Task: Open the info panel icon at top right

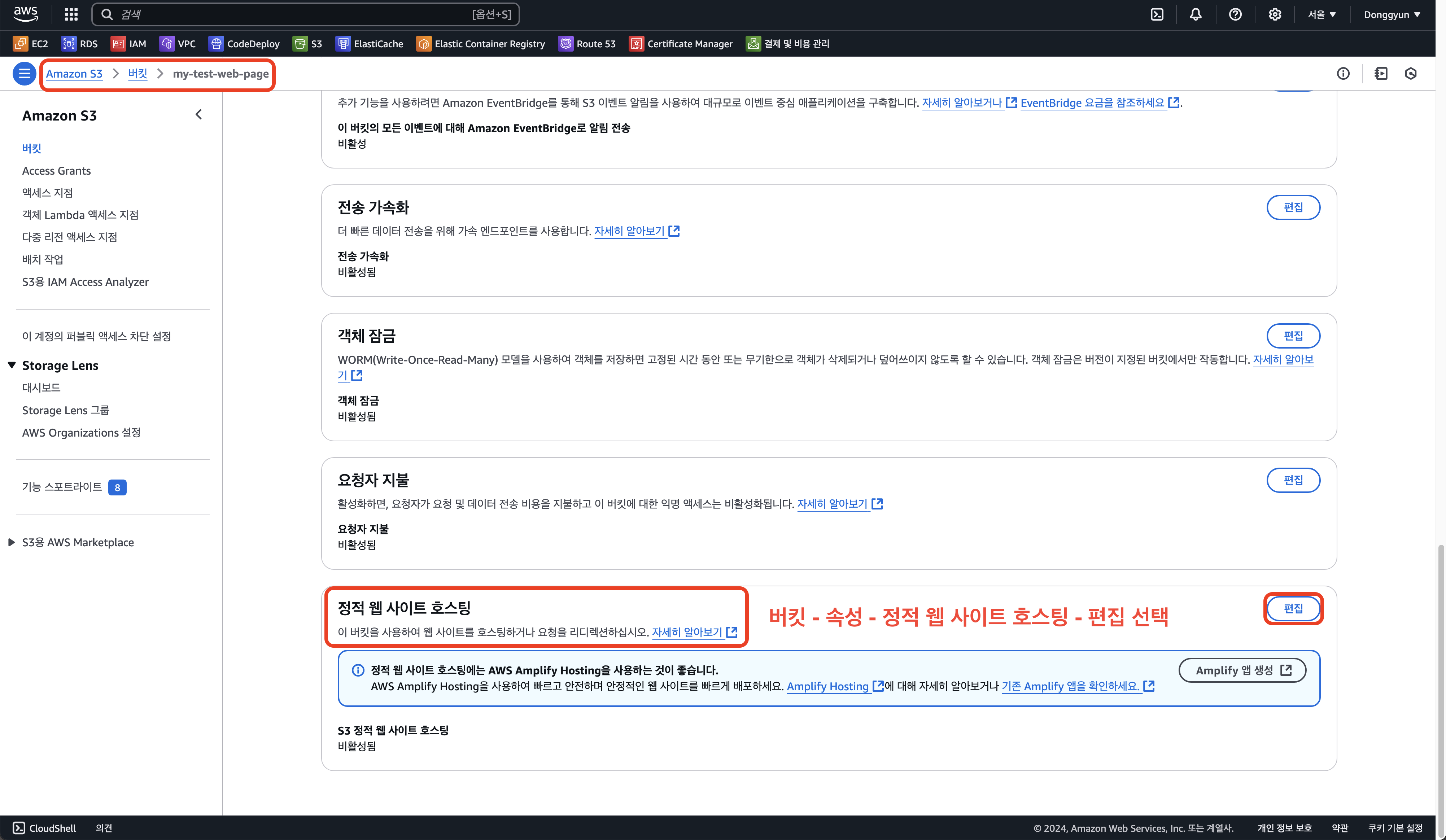Action: point(1343,74)
